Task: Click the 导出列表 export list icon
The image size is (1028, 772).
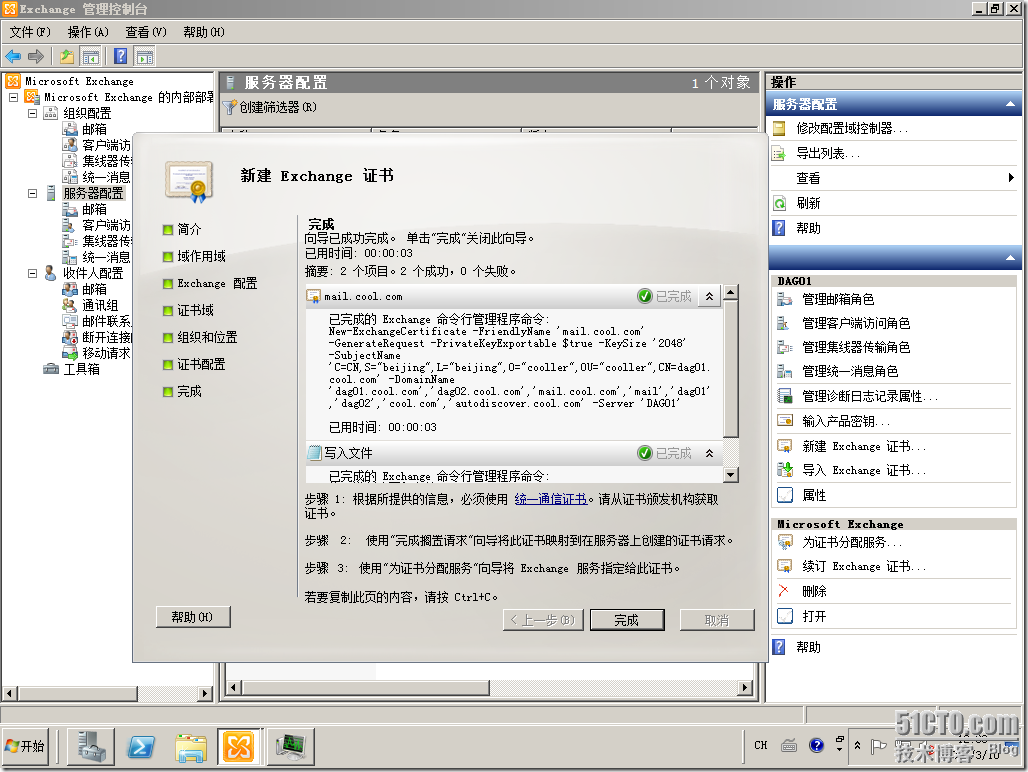Action: 780,153
